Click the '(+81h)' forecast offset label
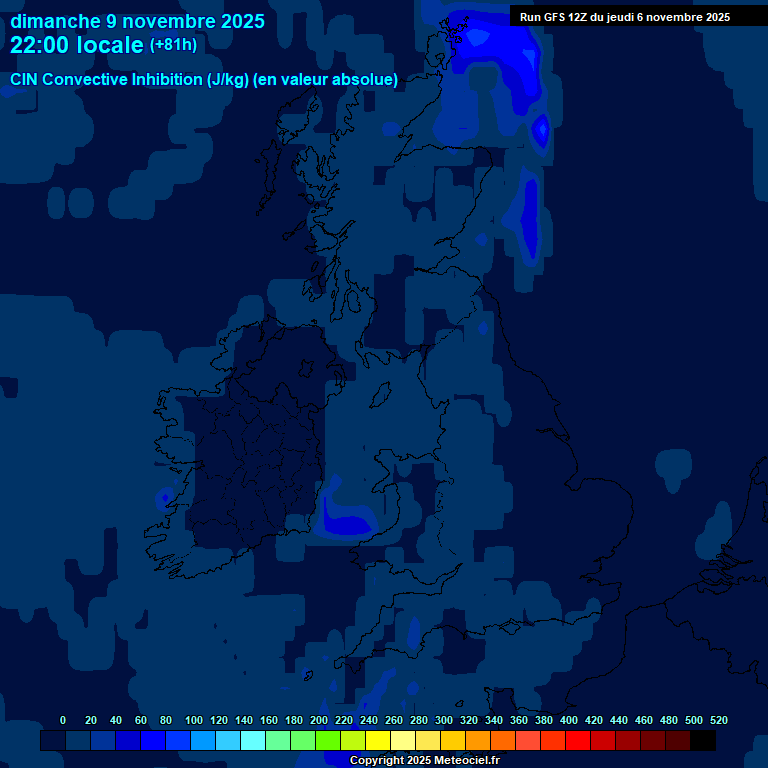Screen dimensions: 768x768 (x=173, y=45)
